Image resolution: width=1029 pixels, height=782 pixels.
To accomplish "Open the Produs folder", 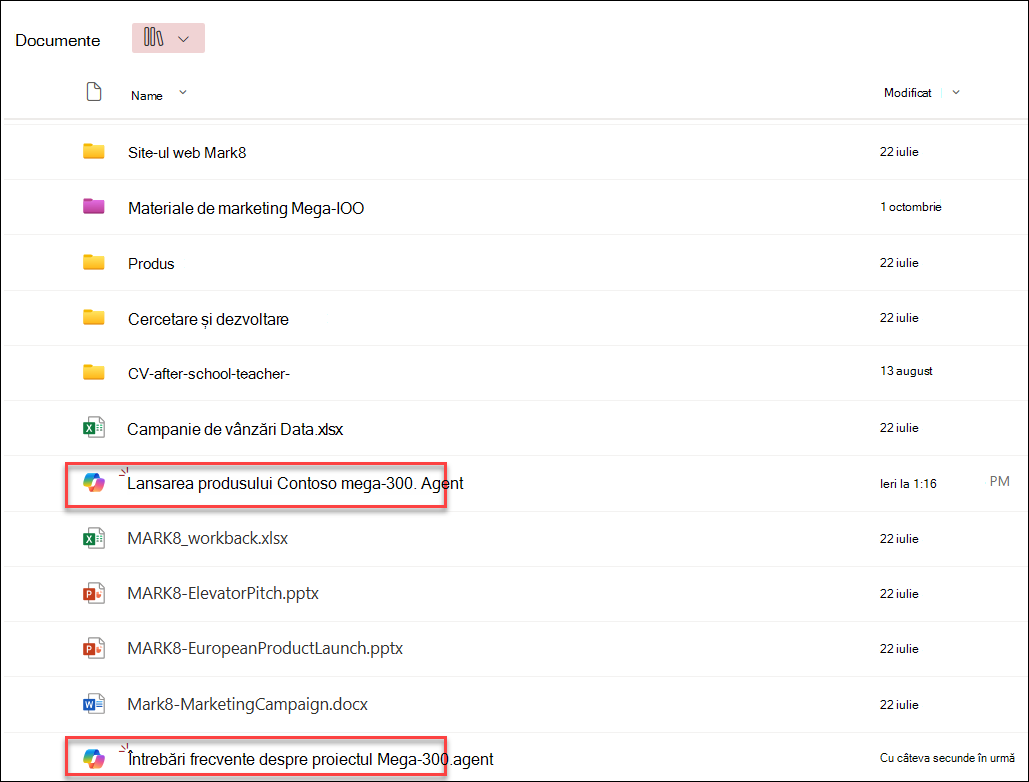I will pyautogui.click(x=151, y=264).
